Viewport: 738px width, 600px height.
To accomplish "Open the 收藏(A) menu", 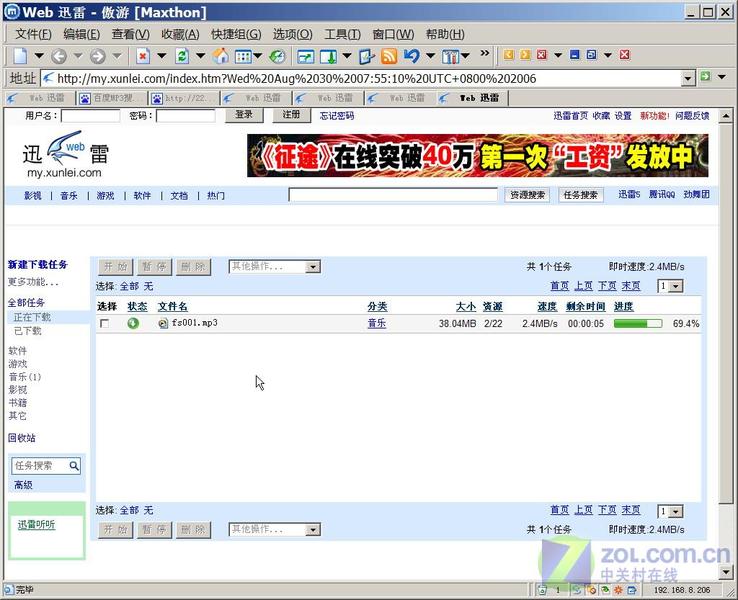I will 180,34.
